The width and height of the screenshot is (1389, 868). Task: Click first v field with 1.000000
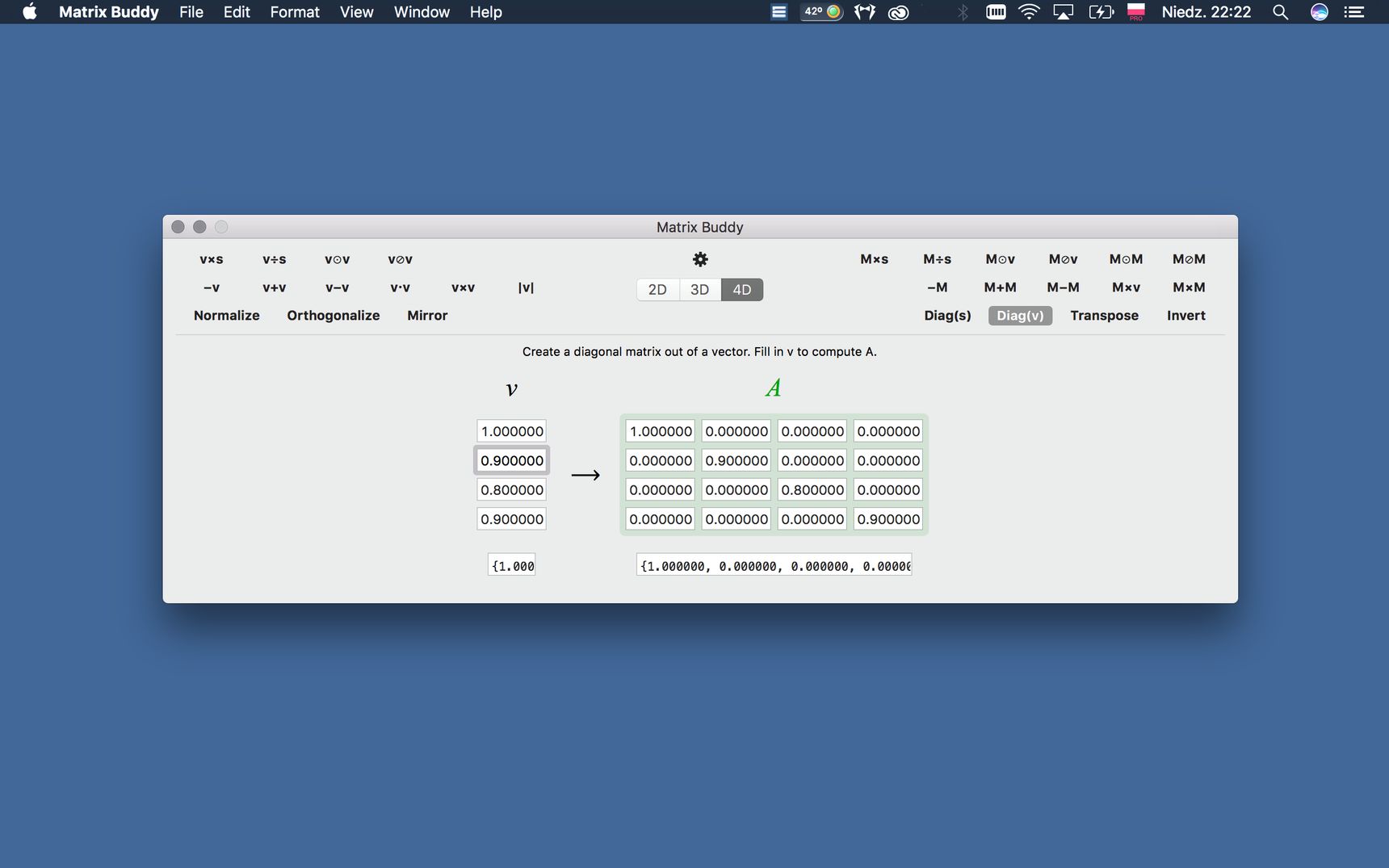click(512, 431)
